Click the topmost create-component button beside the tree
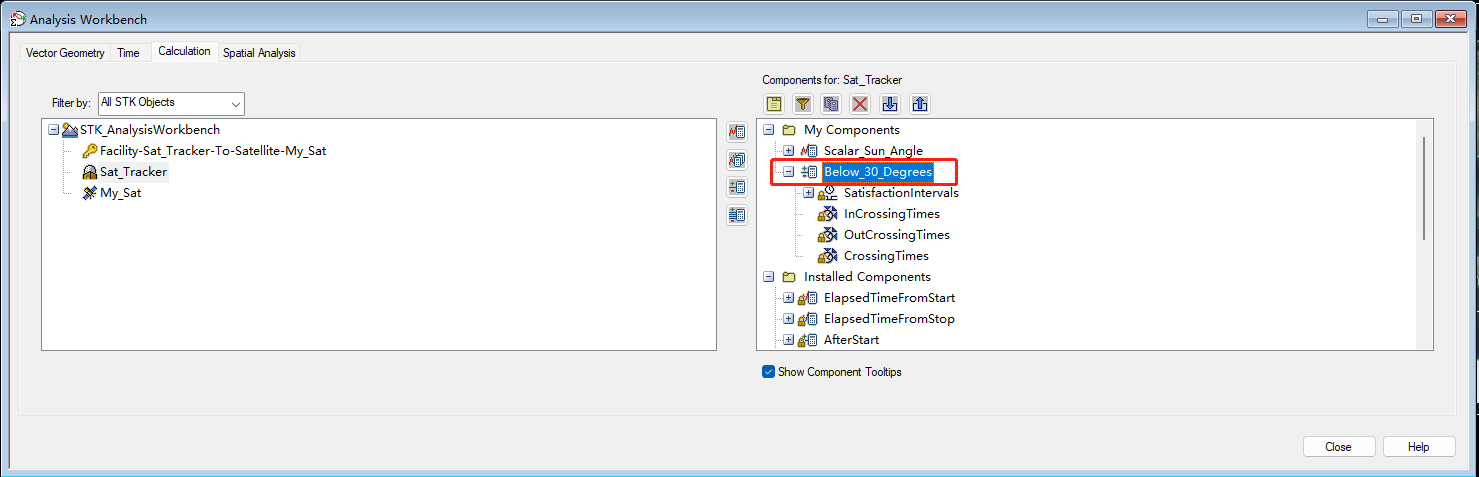Image resolution: width=1479 pixels, height=477 pixels. [x=737, y=133]
